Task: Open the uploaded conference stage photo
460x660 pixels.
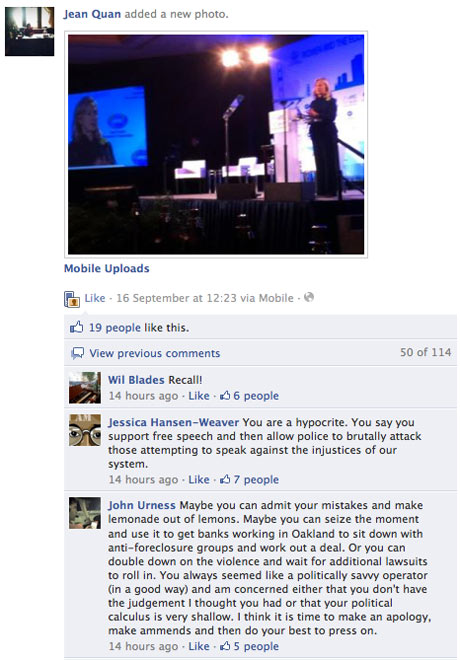Action: point(216,144)
